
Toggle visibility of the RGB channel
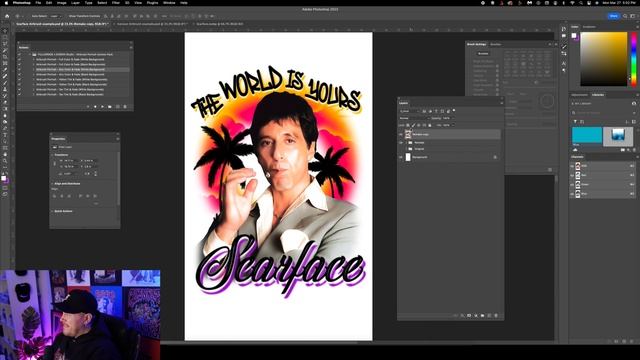tap(572, 166)
